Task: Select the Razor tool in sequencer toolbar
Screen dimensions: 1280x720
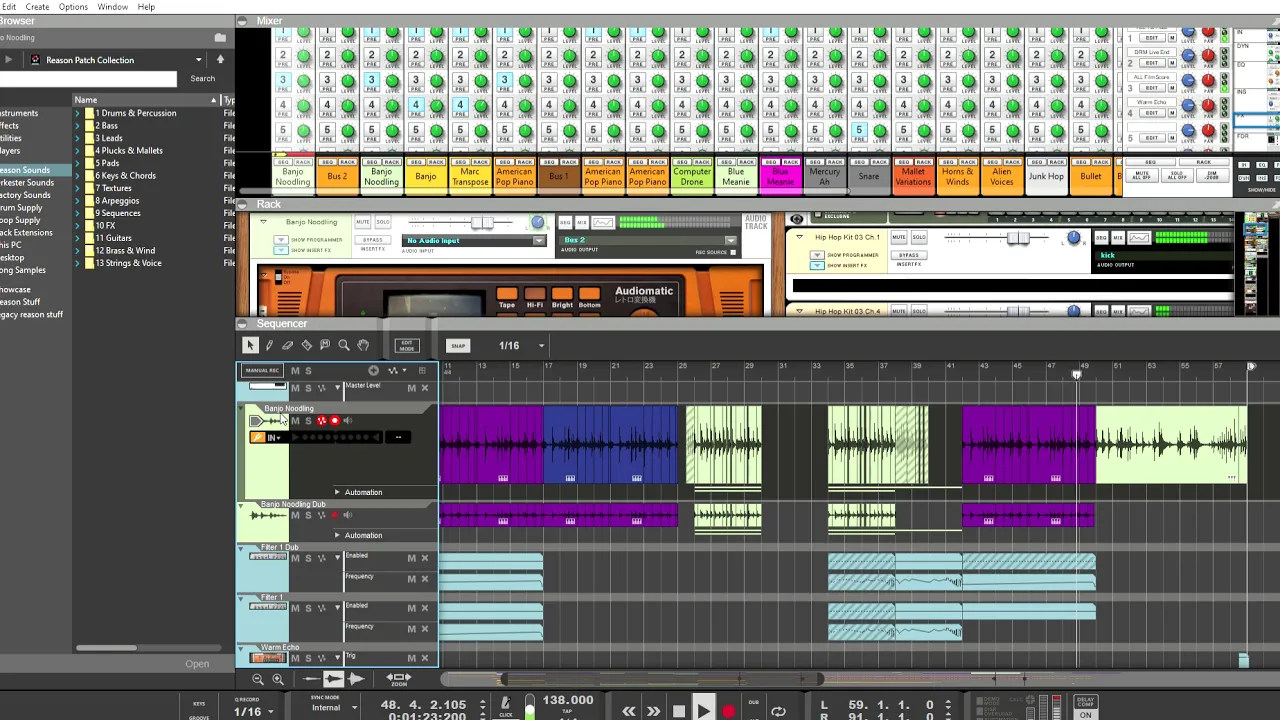Action: [307, 345]
